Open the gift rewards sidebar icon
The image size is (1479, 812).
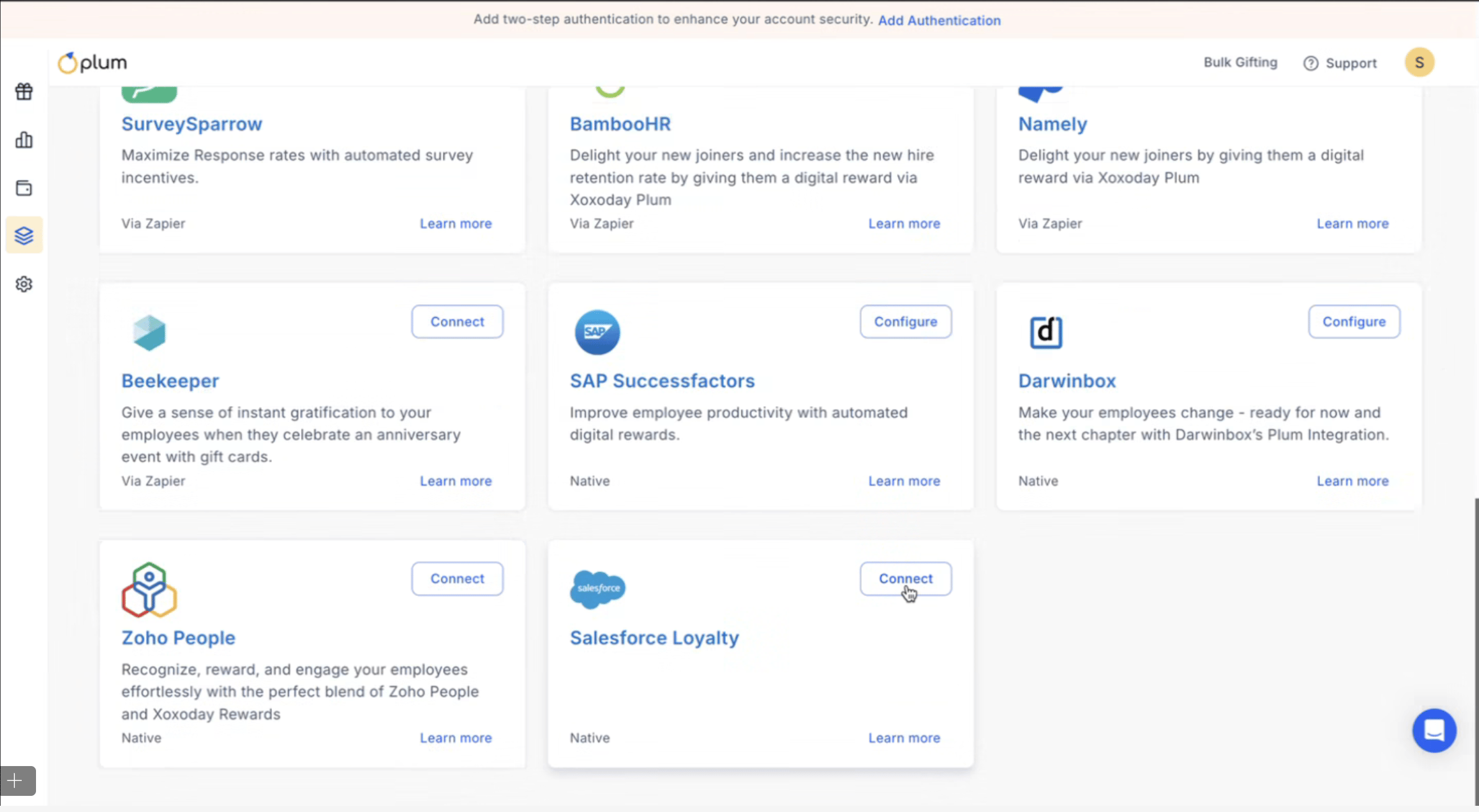click(24, 91)
